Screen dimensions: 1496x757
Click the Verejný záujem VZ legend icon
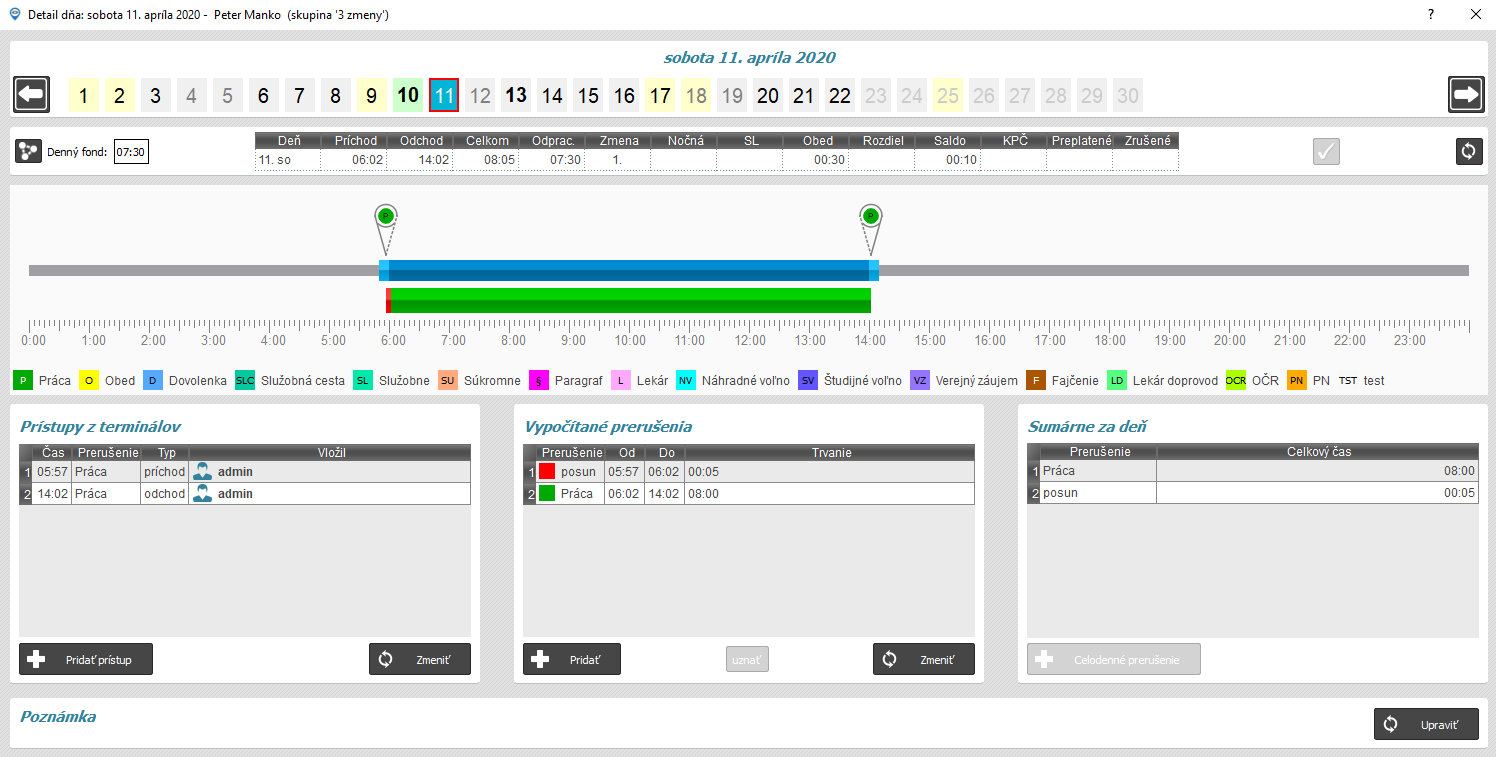coord(920,380)
